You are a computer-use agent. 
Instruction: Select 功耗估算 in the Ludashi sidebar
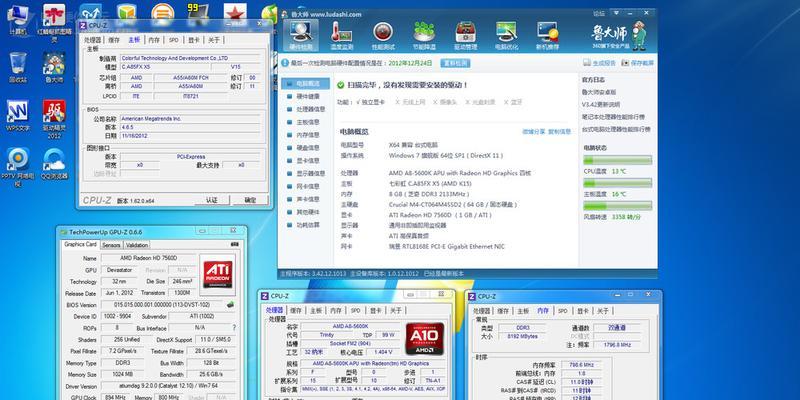(304, 224)
